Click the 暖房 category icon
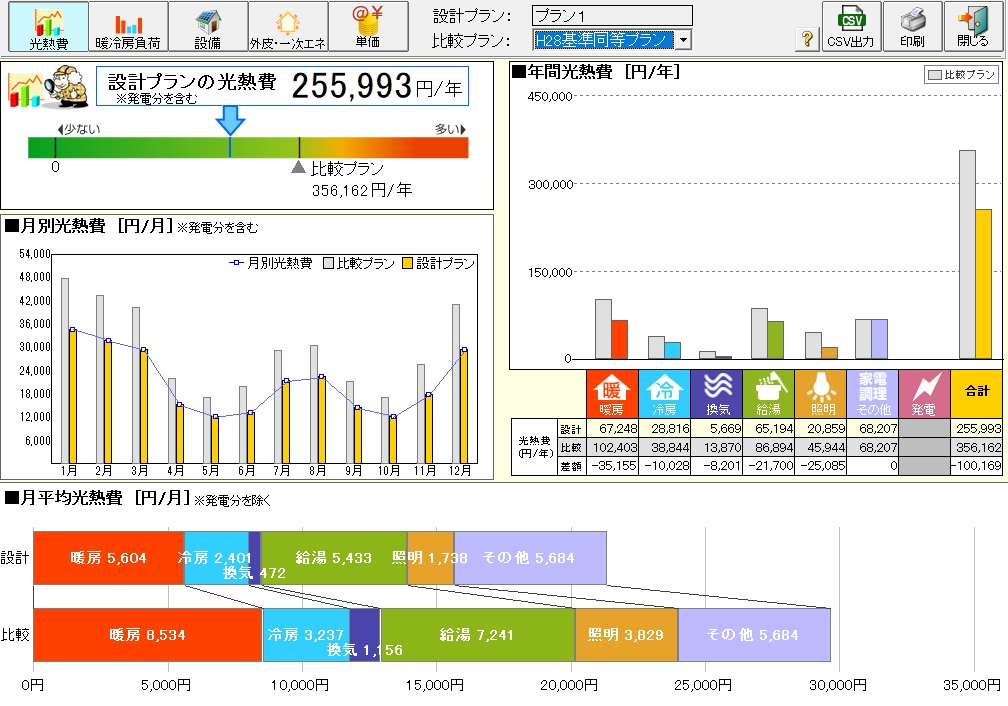 (612, 394)
